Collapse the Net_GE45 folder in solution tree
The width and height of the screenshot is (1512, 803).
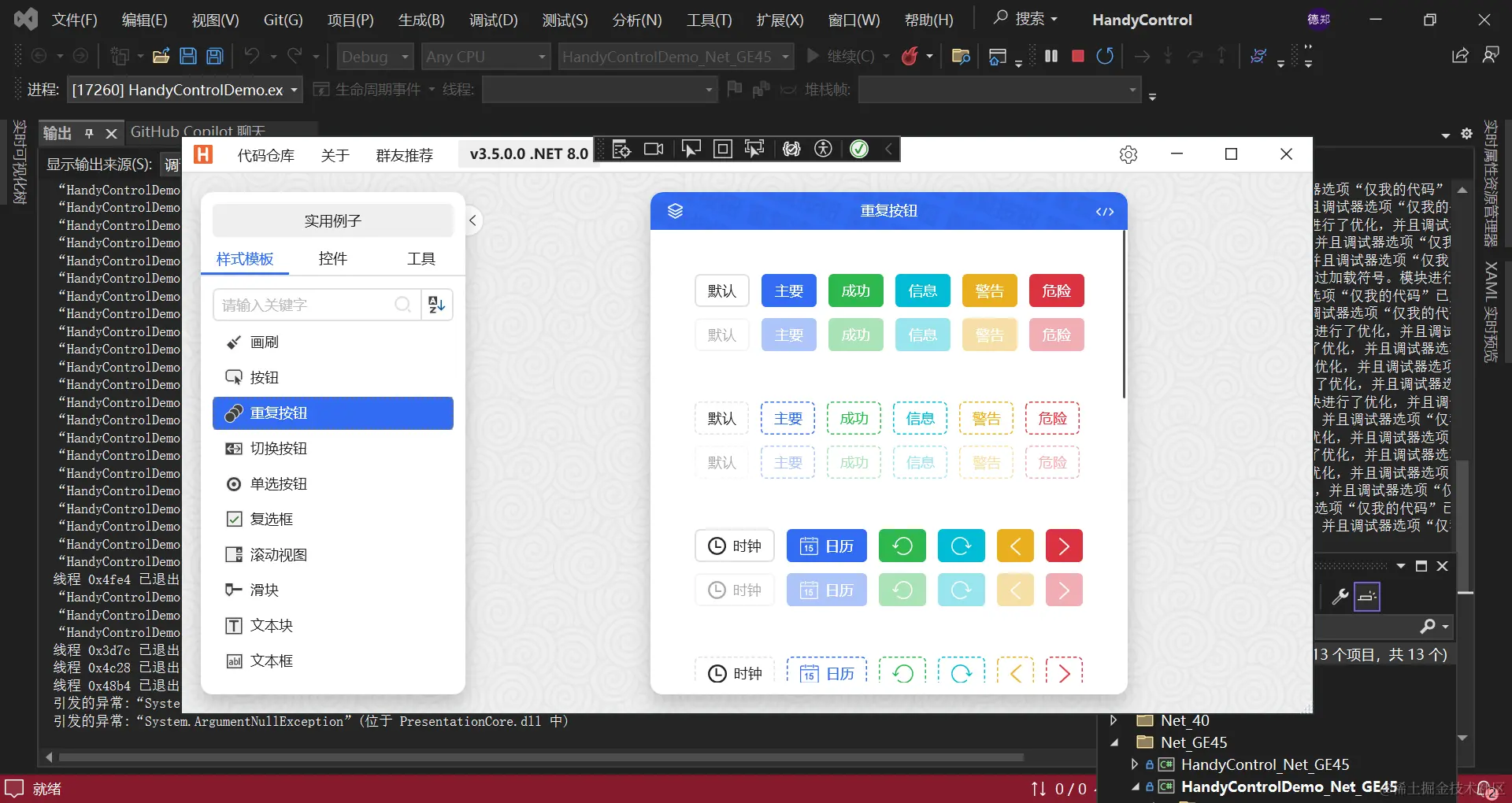click(x=1114, y=742)
